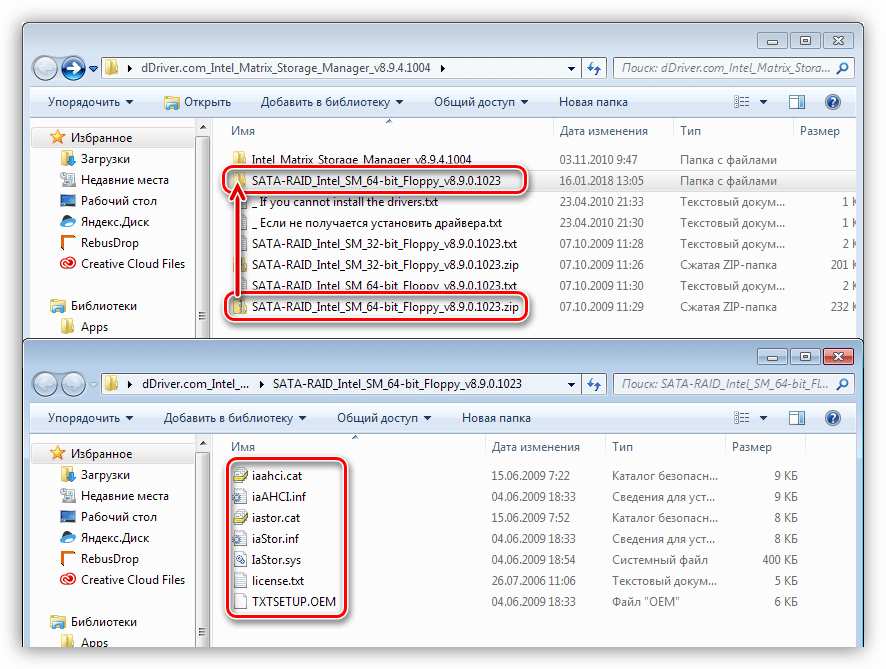Select Загрузки in top window sidebar
Screen dimensions: 886x669
105,159
